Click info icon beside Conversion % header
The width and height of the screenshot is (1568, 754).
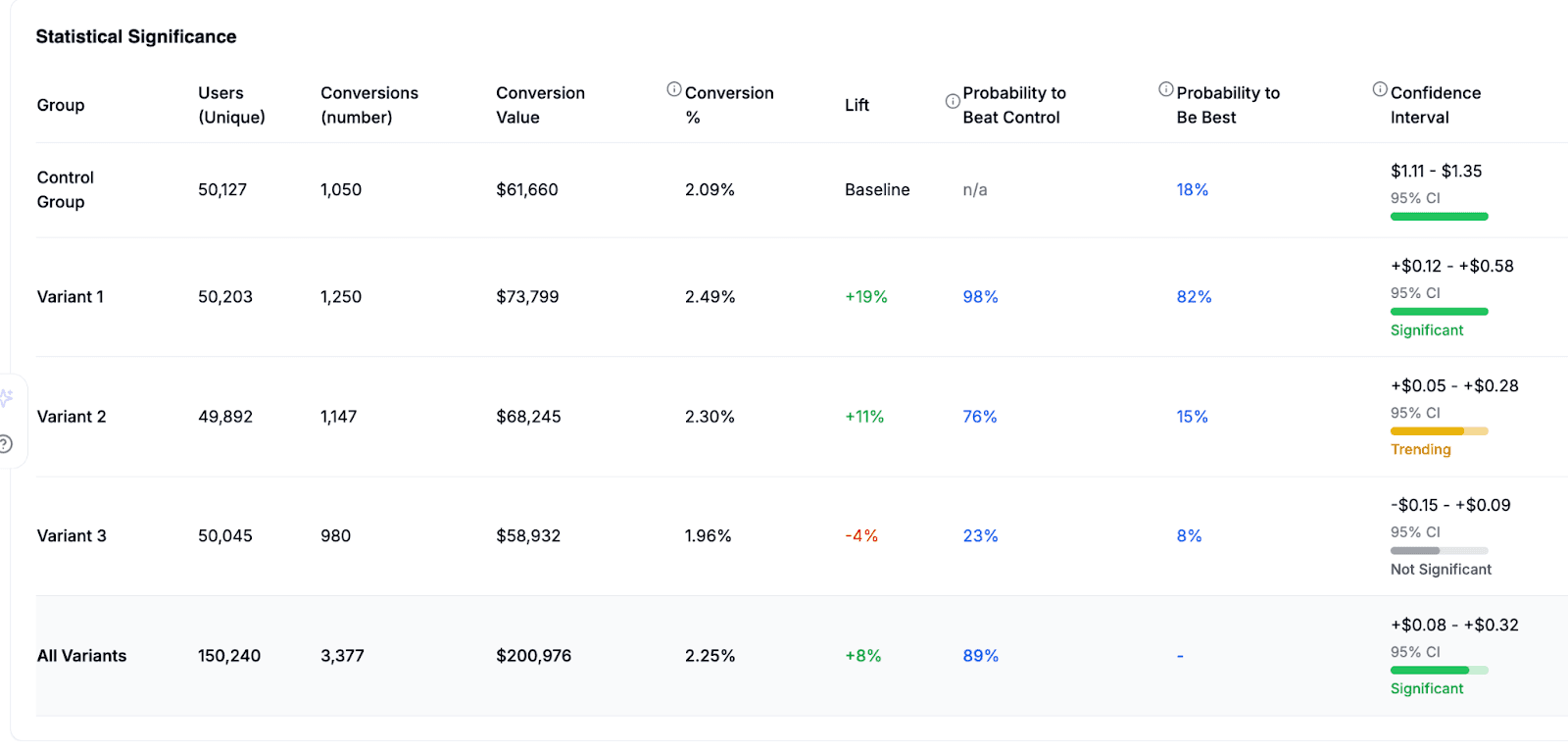click(674, 89)
